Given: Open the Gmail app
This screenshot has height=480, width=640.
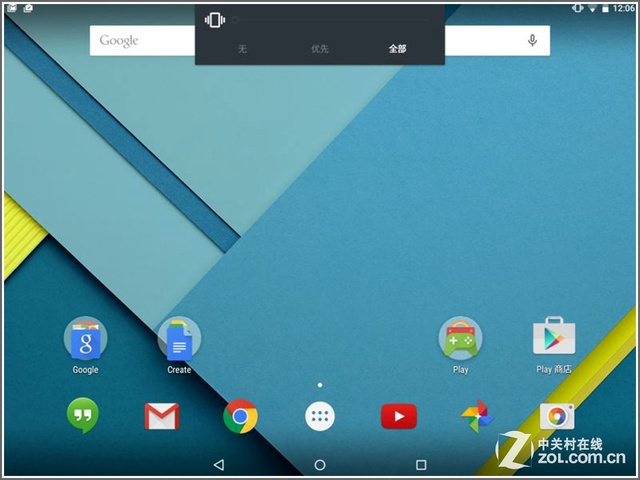Looking at the screenshot, I should 162,416.
